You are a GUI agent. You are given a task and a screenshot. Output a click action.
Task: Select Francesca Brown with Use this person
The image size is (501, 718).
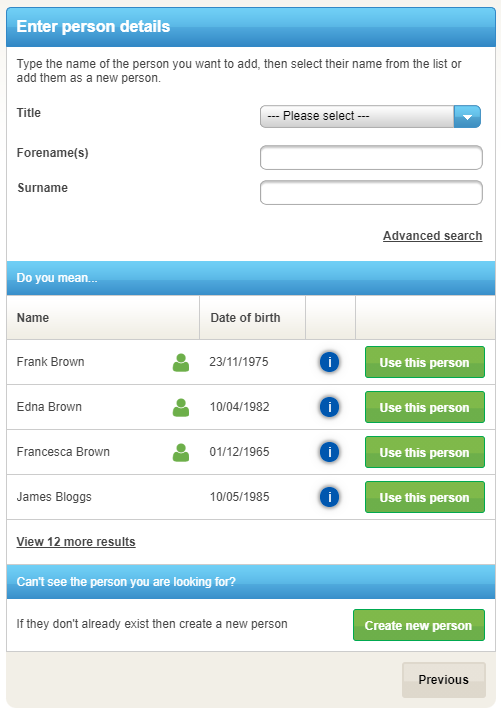coord(425,452)
